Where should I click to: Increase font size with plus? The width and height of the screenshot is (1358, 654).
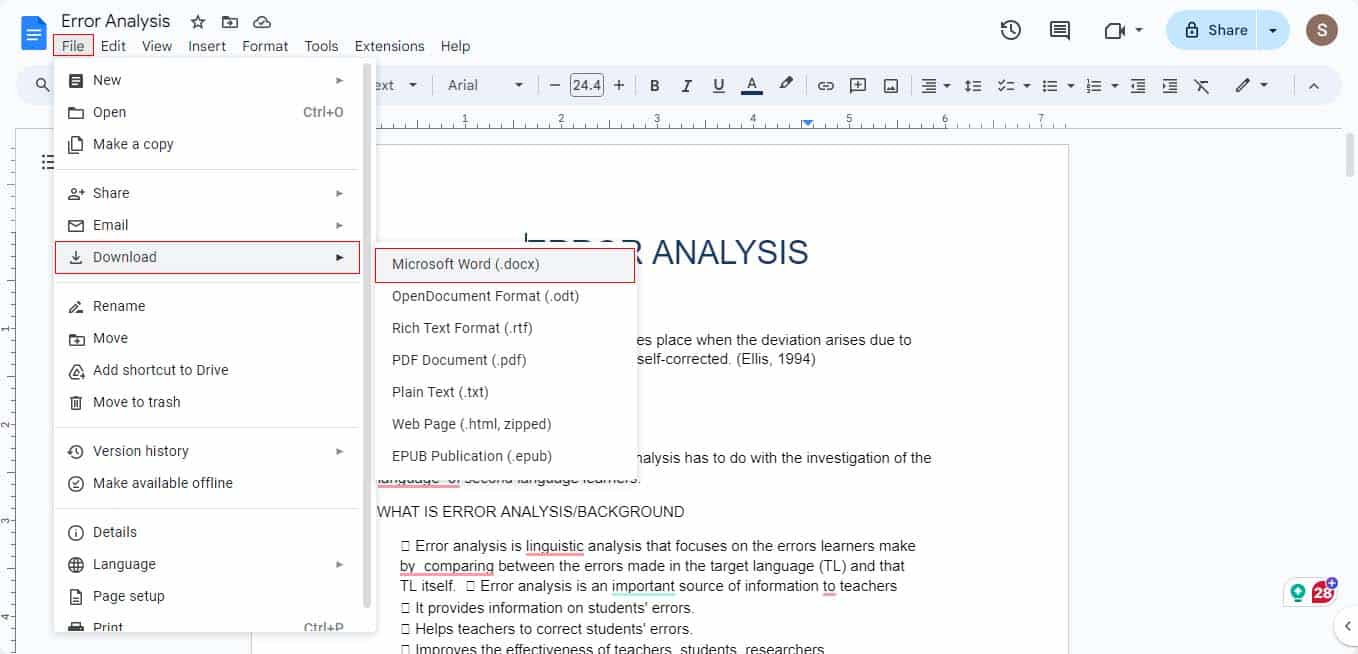tap(619, 85)
